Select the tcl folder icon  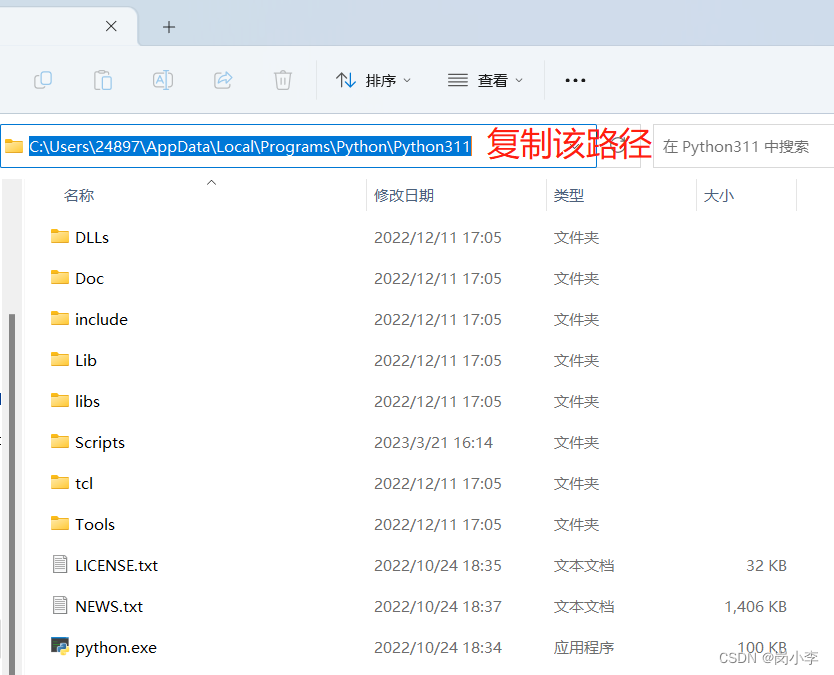pyautogui.click(x=60, y=482)
